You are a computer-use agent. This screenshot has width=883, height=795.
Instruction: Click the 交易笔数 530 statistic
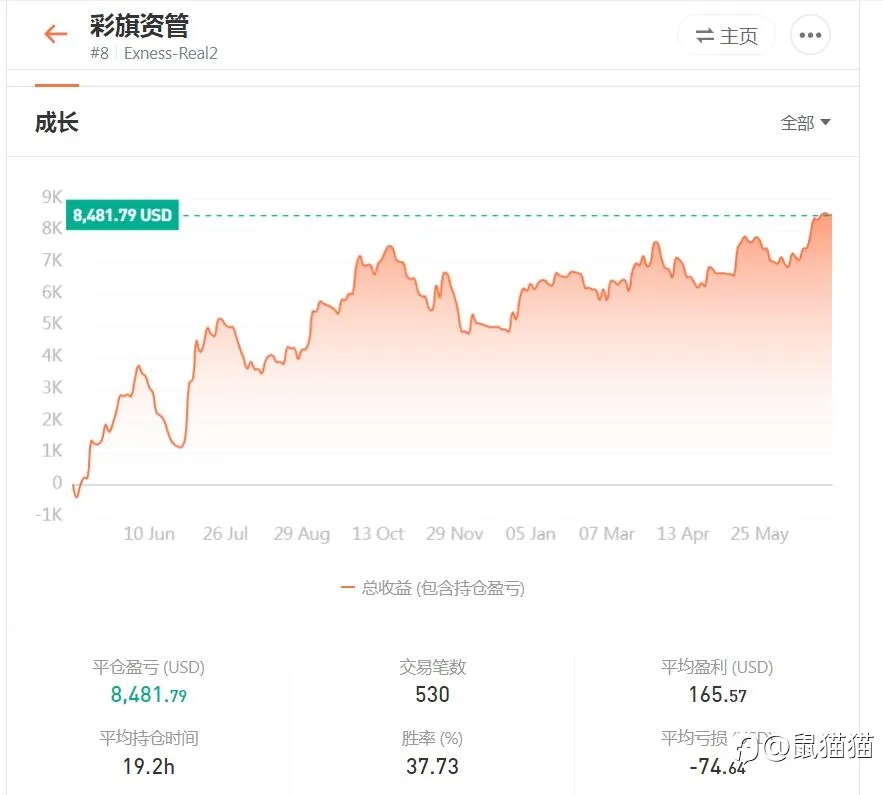point(432,694)
